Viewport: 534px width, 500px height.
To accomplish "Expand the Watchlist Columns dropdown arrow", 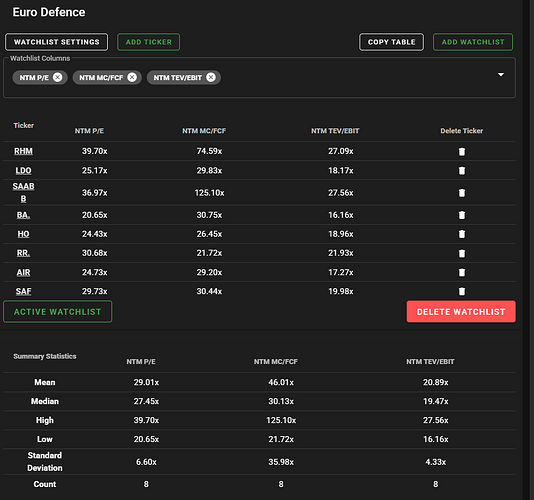I will (x=501, y=75).
